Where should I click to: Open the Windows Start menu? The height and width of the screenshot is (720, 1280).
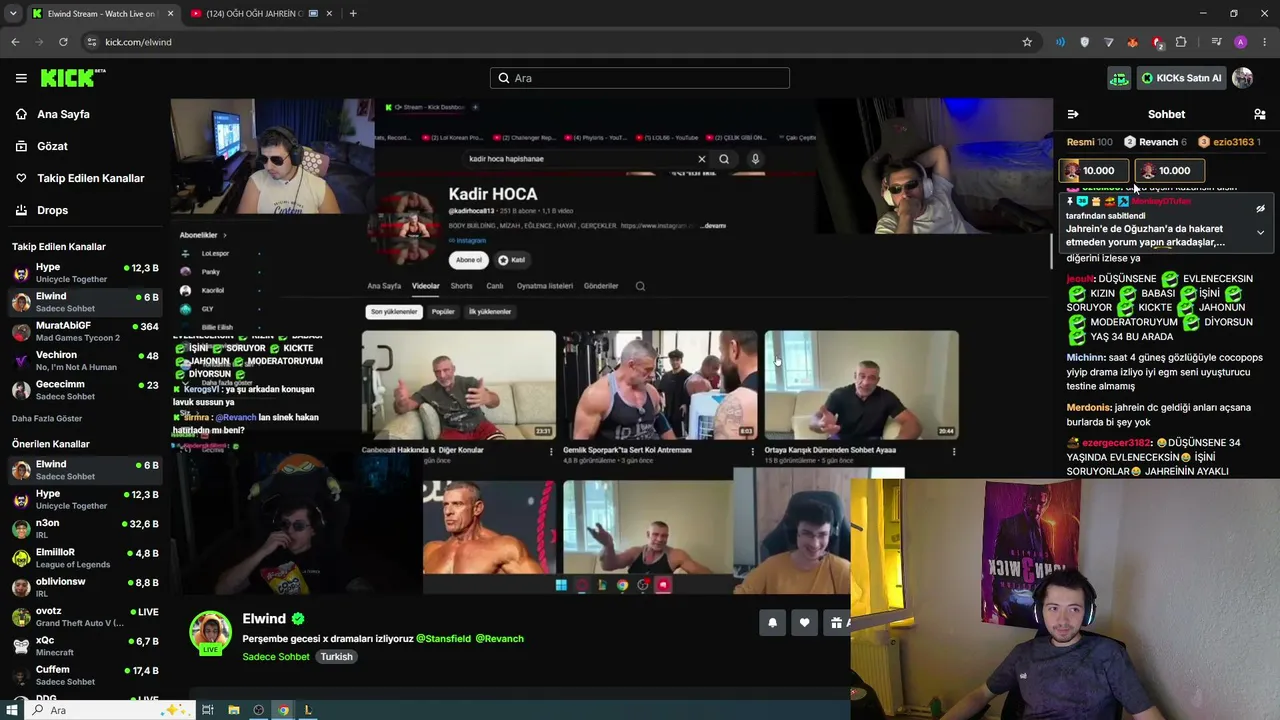12,710
